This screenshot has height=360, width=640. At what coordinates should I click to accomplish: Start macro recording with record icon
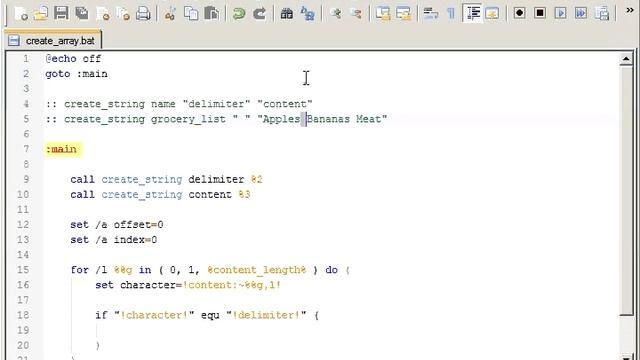coord(519,13)
